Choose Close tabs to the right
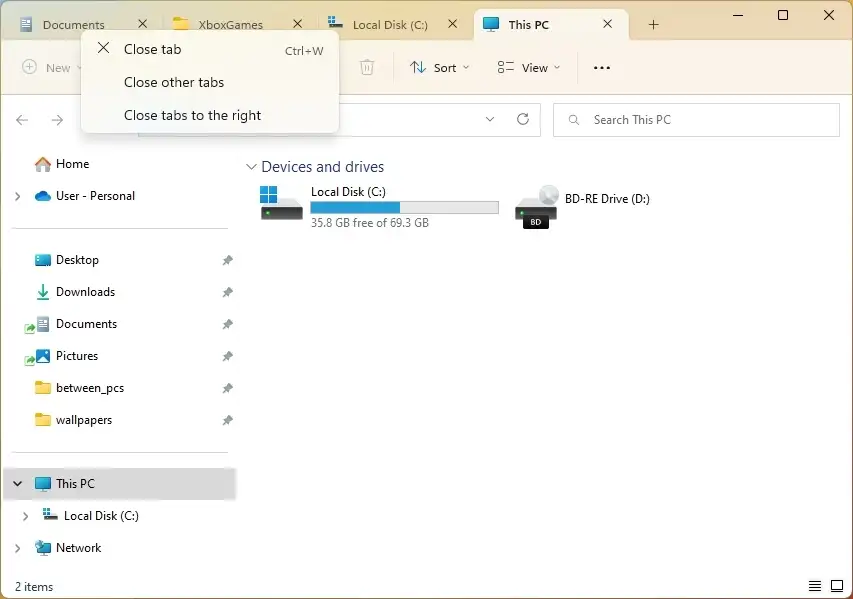The image size is (853, 599). point(191,115)
